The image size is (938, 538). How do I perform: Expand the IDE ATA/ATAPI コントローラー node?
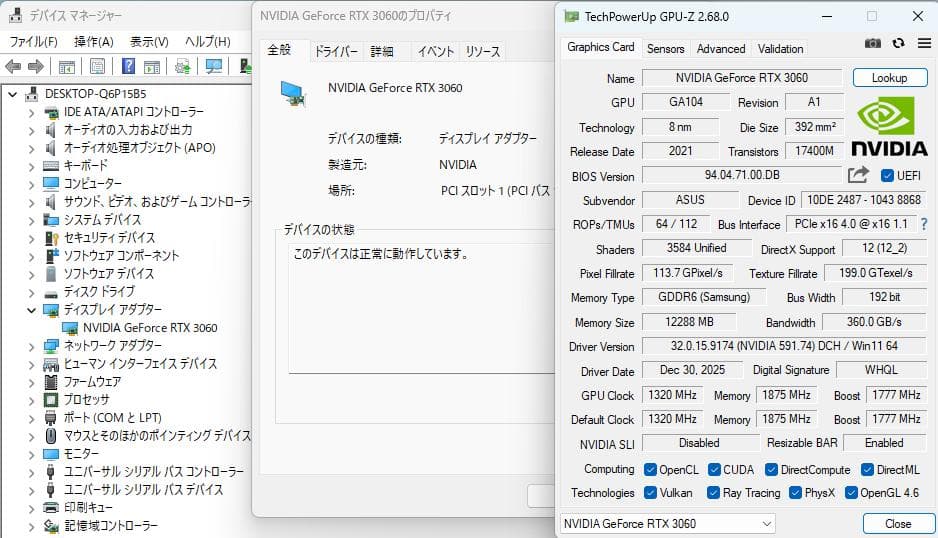coord(32,113)
